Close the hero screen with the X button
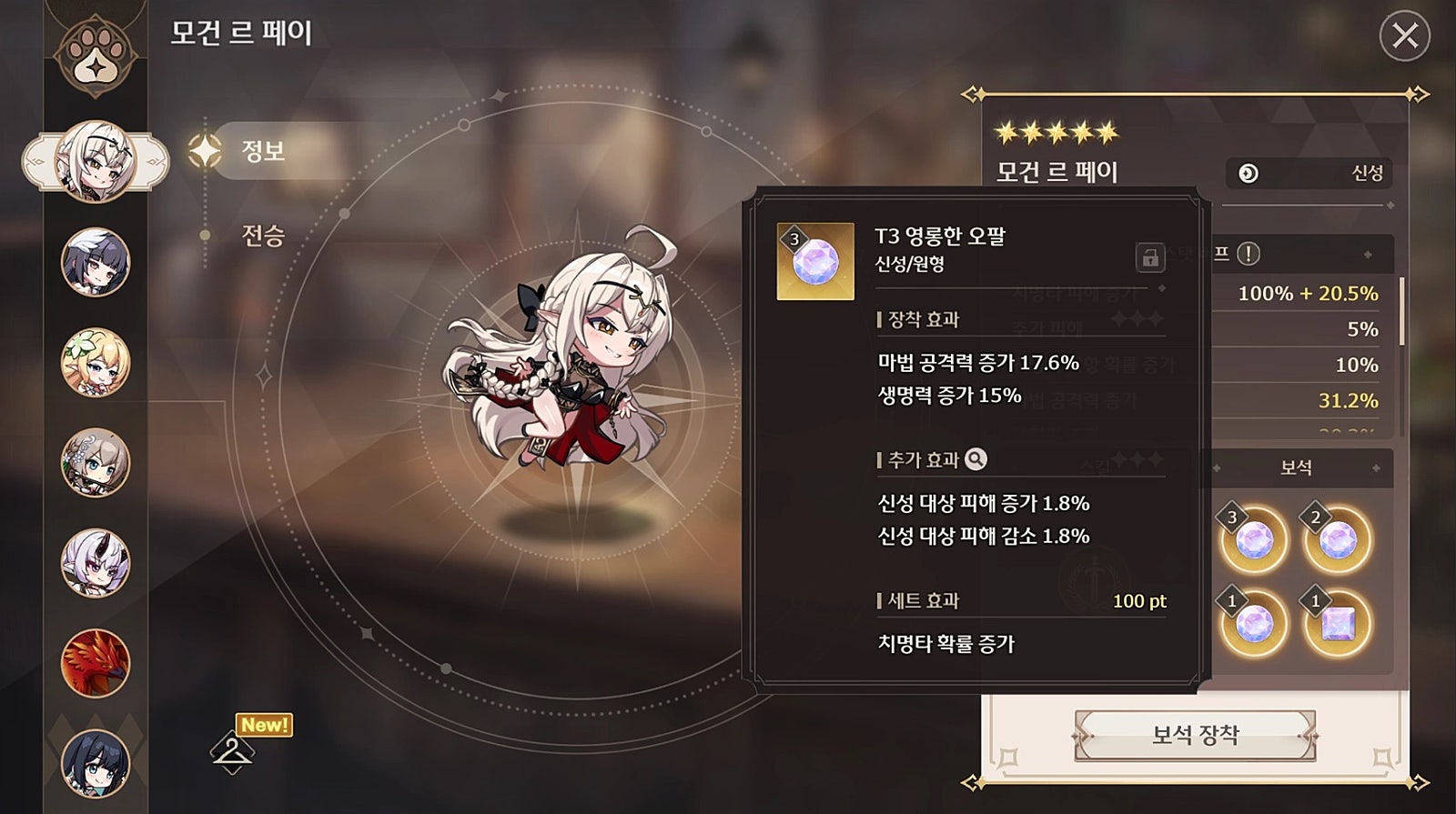1456x814 pixels. [x=1405, y=35]
